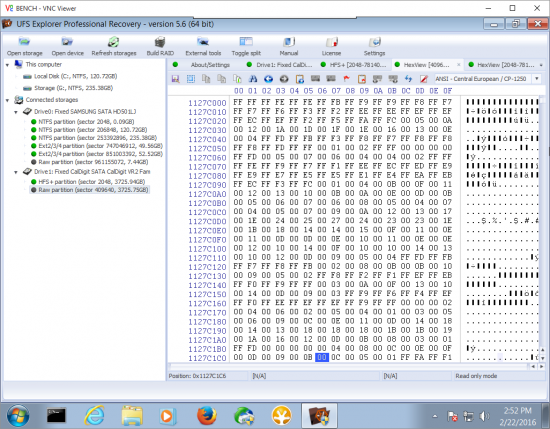Close the HexView [4096... tab
The image size is (550, 429).
pos(458,65)
